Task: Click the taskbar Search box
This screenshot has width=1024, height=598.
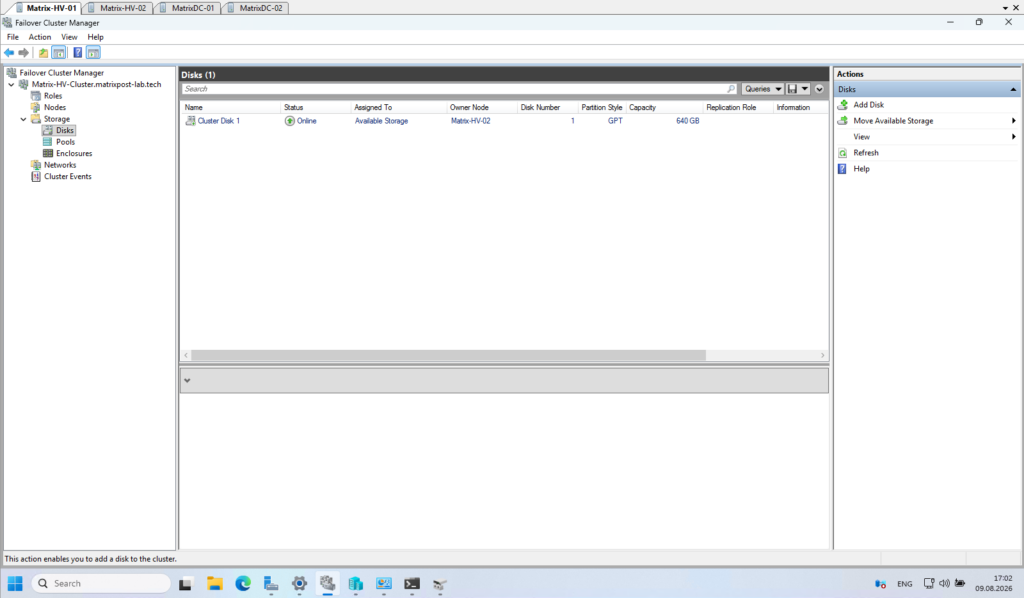Action: pyautogui.click(x=101, y=583)
